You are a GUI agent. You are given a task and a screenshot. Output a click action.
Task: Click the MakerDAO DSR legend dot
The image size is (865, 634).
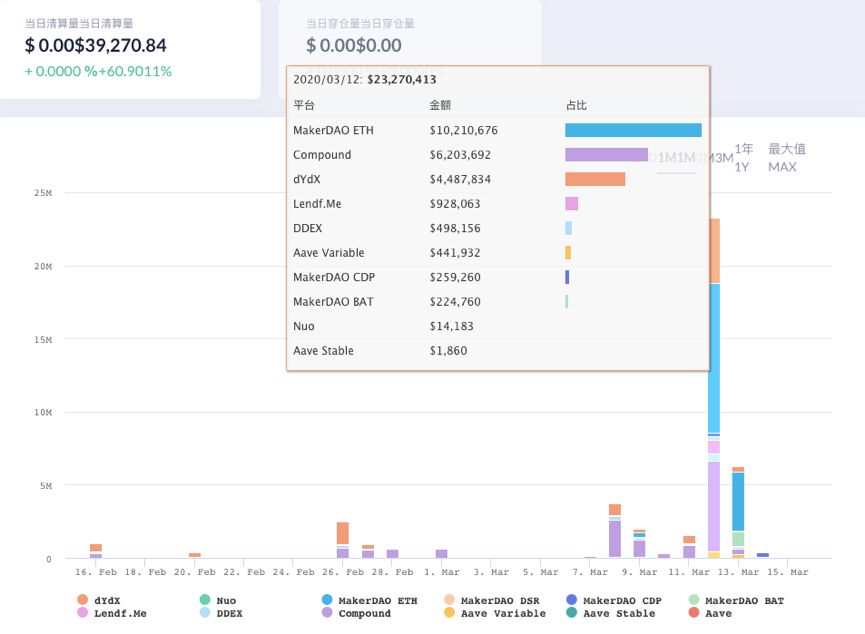[449, 600]
